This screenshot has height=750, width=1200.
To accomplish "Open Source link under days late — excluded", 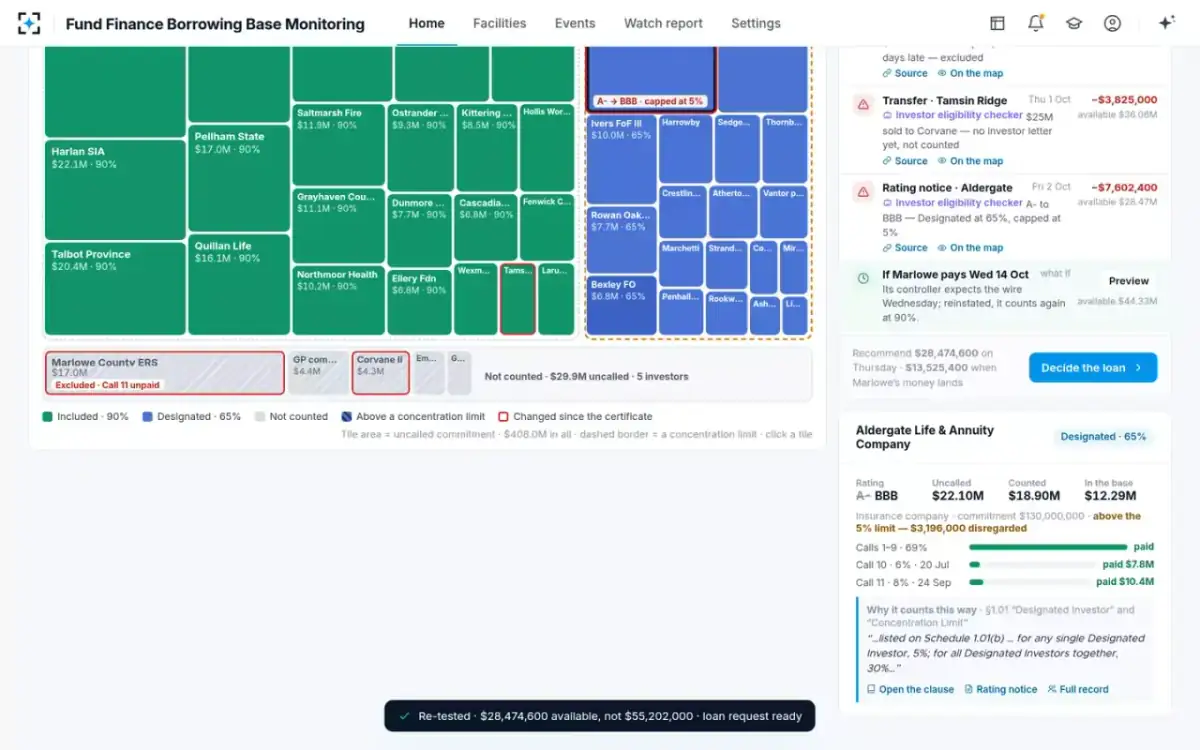I will click(x=905, y=73).
